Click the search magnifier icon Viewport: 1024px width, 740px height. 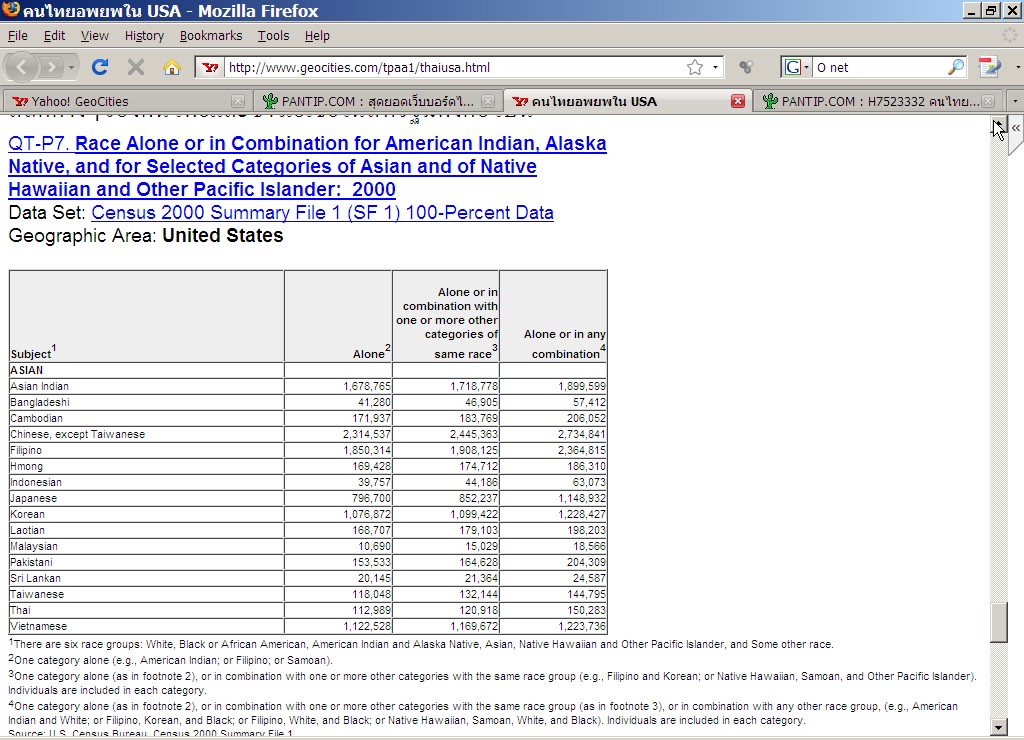[956, 67]
